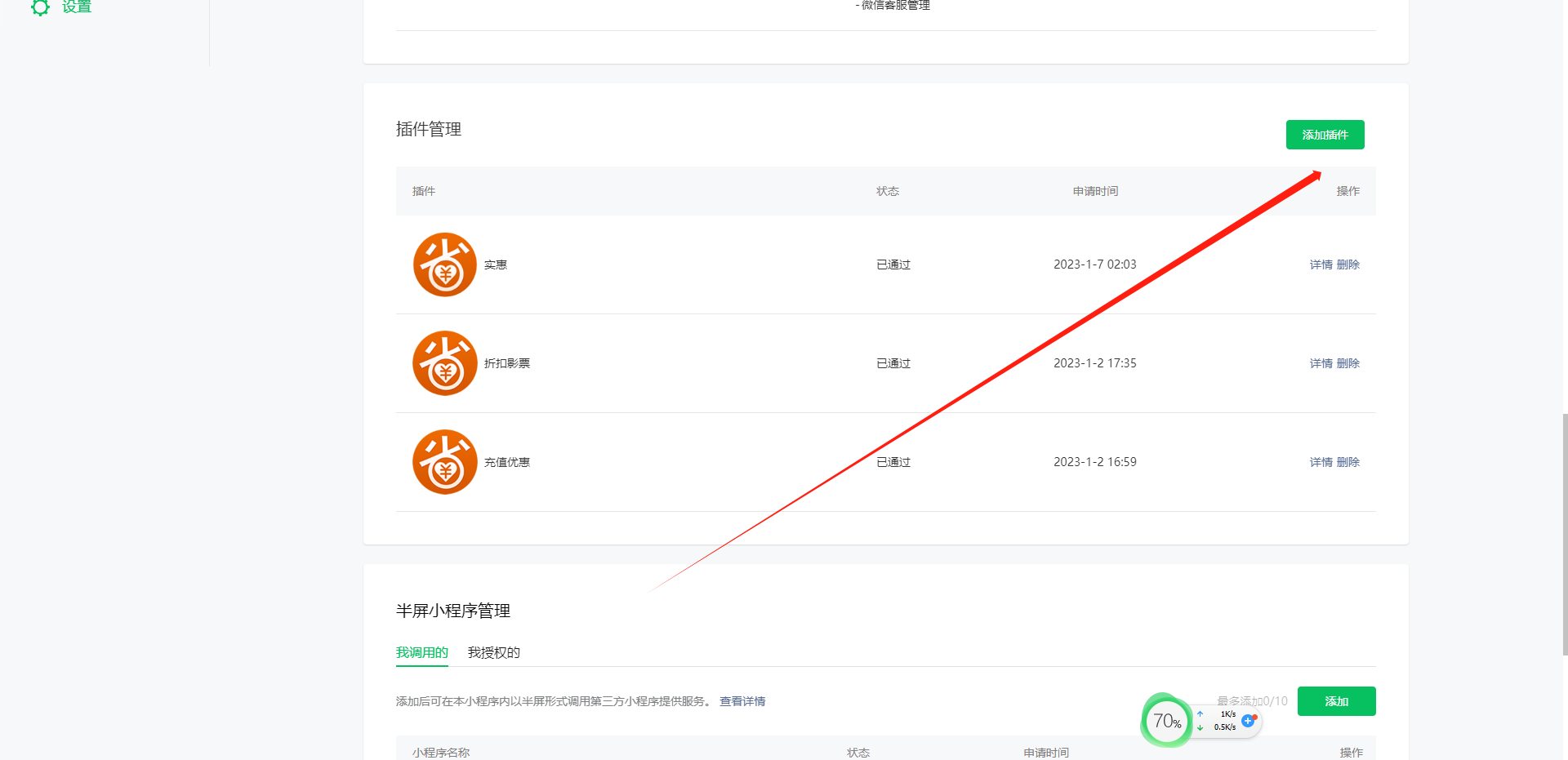This screenshot has width=1568, height=760.
Task: Delete the 实惠 plugin via 删除
Action: coord(1348,264)
